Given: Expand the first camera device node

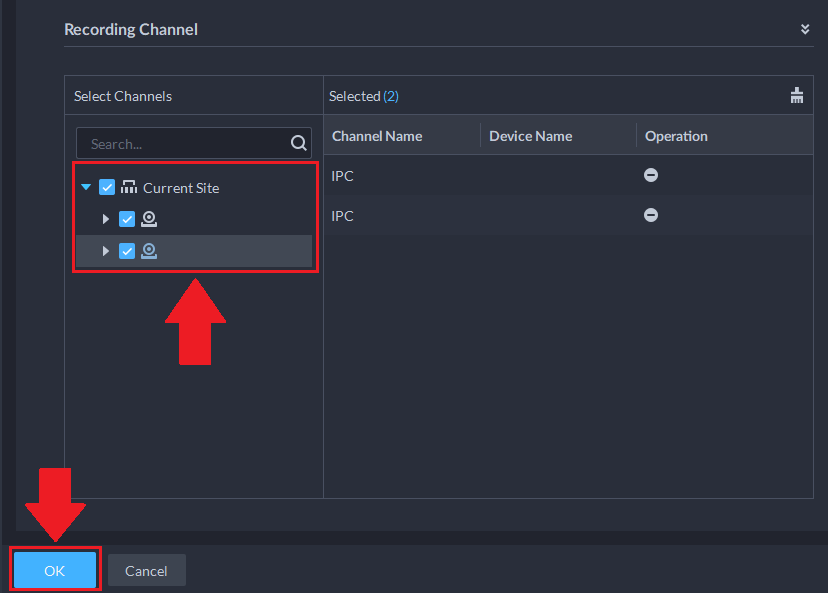Looking at the screenshot, I should [106, 219].
